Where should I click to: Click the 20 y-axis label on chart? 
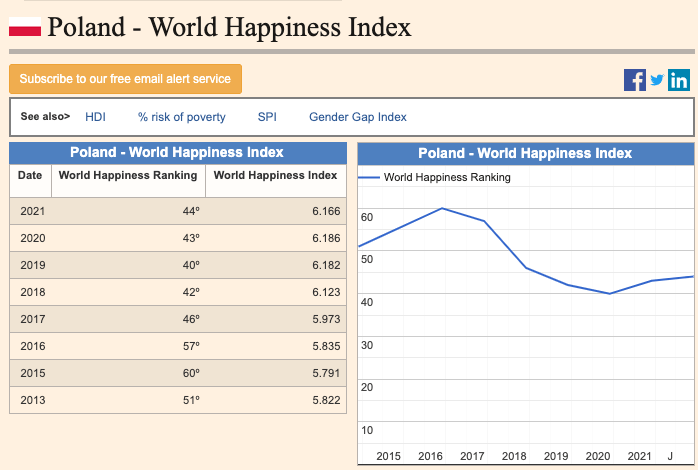pos(367,387)
